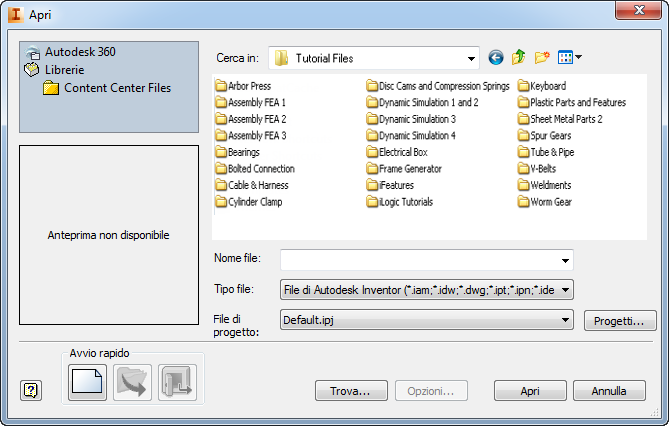Screen dimensions: 669x426
Task: Click the Progetti... button
Action: 620,321
